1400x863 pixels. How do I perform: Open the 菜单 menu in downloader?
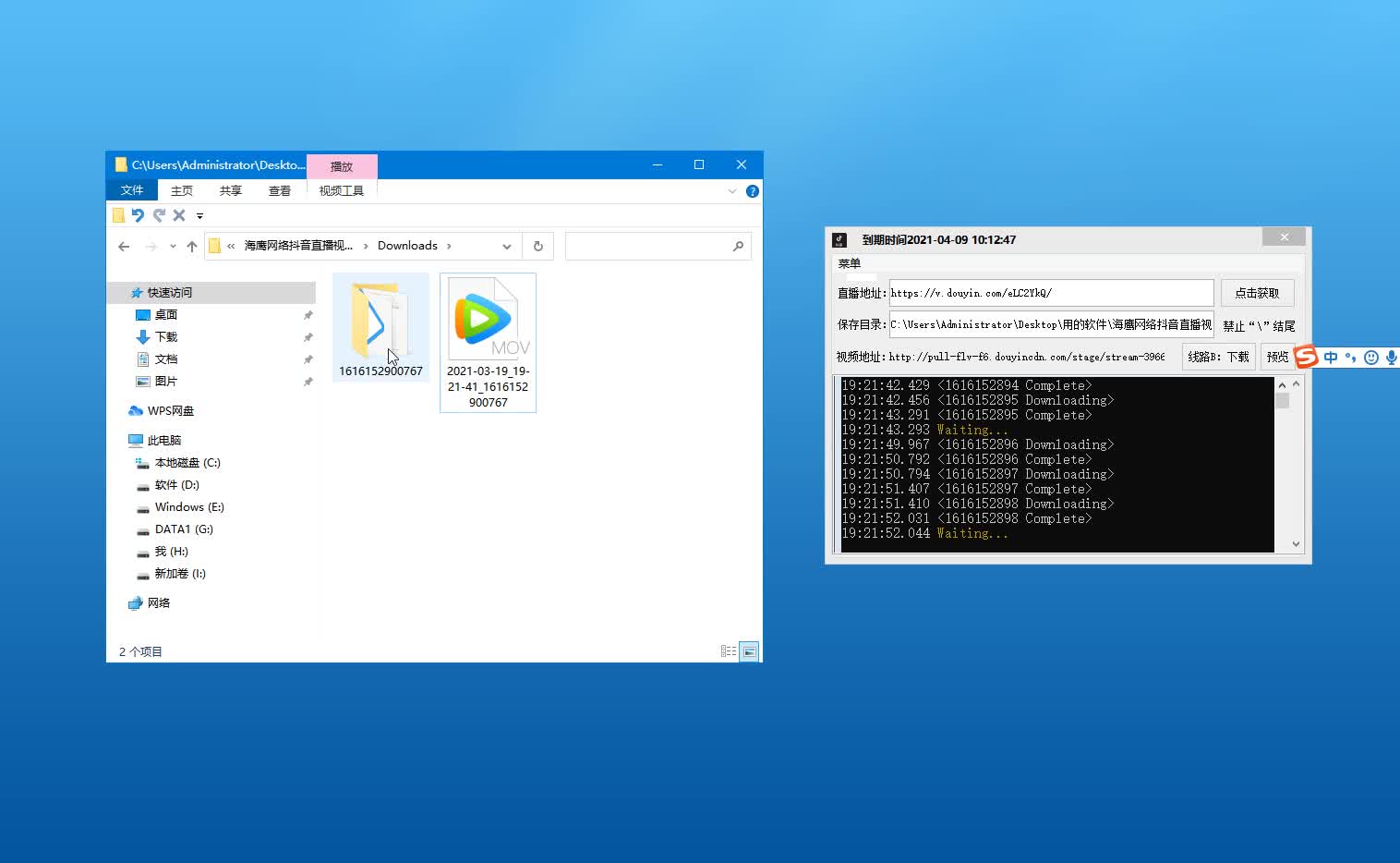[x=850, y=263]
